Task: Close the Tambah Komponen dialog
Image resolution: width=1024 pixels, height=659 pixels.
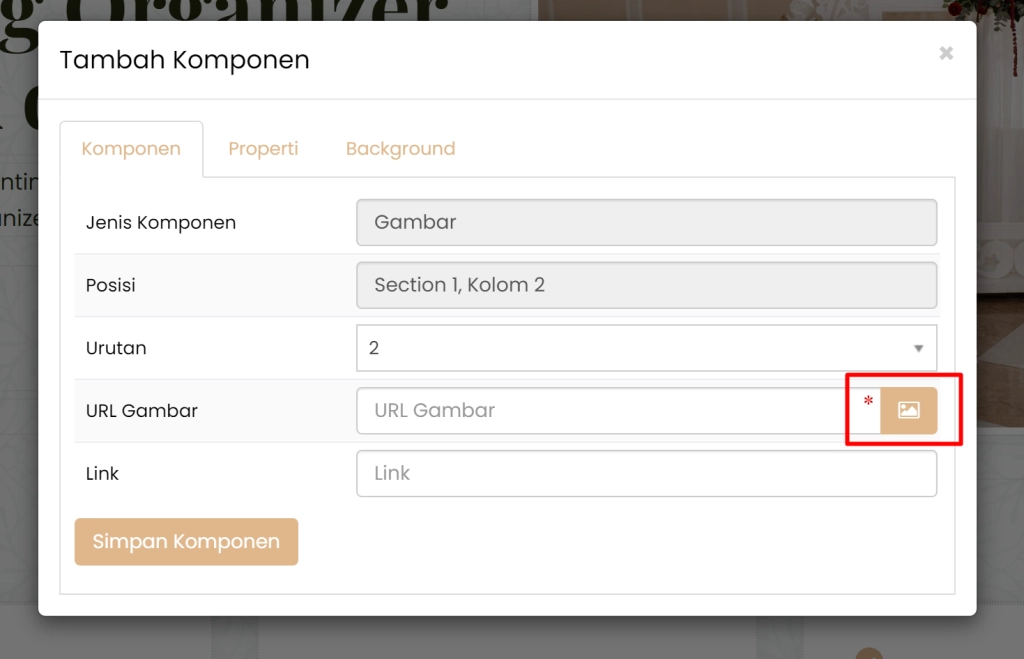Action: coord(946,53)
